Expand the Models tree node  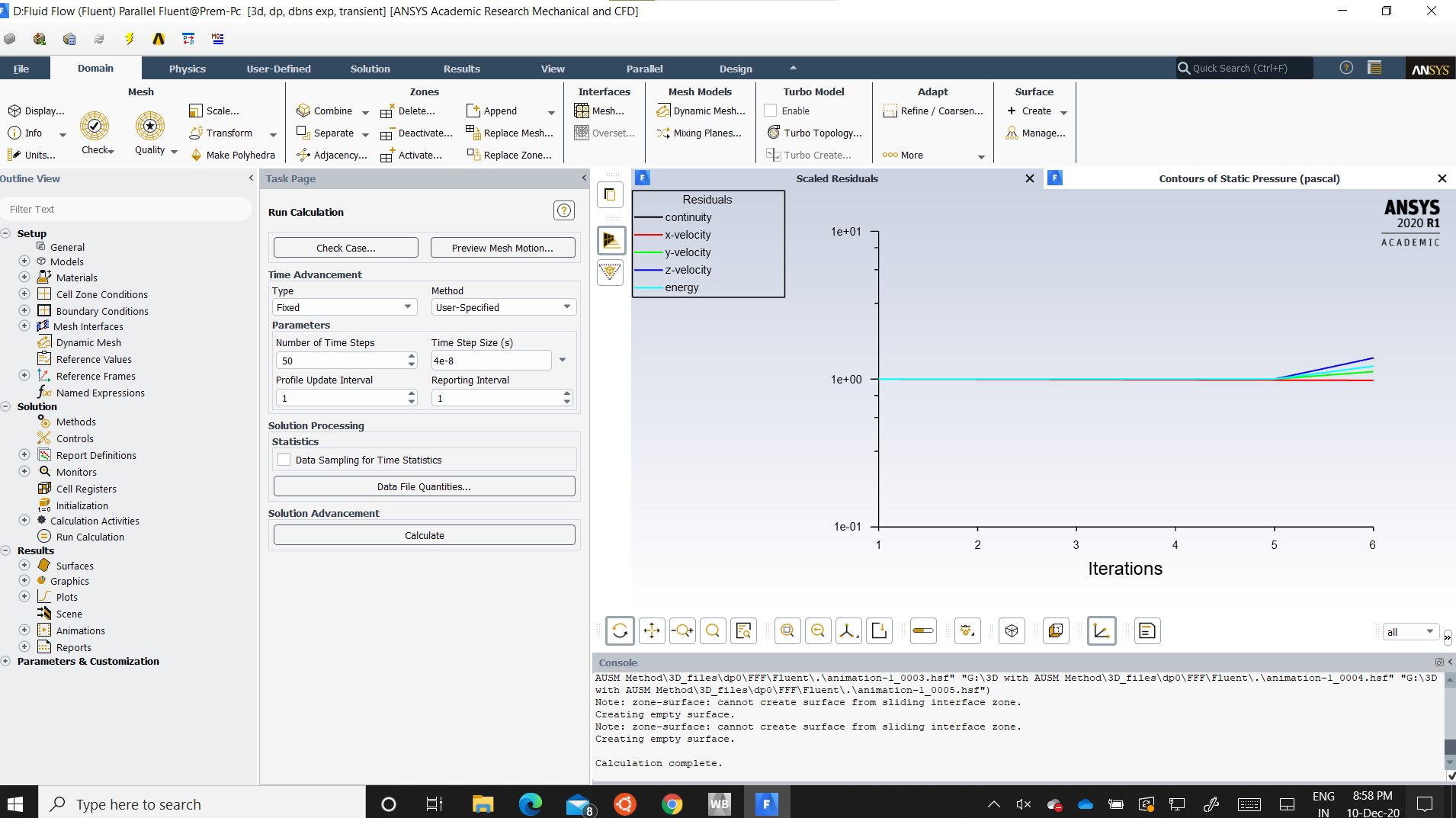click(x=24, y=261)
